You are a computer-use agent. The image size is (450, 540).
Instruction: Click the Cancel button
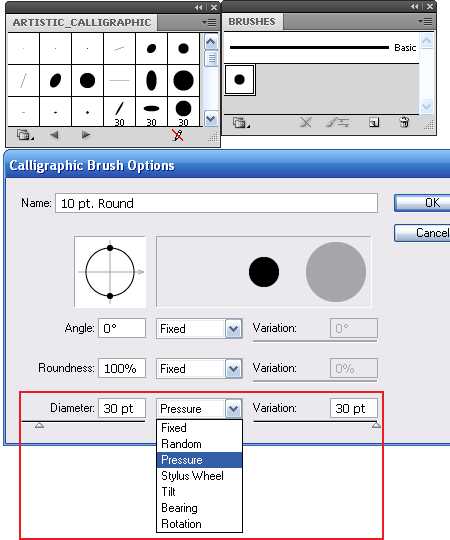click(422, 233)
